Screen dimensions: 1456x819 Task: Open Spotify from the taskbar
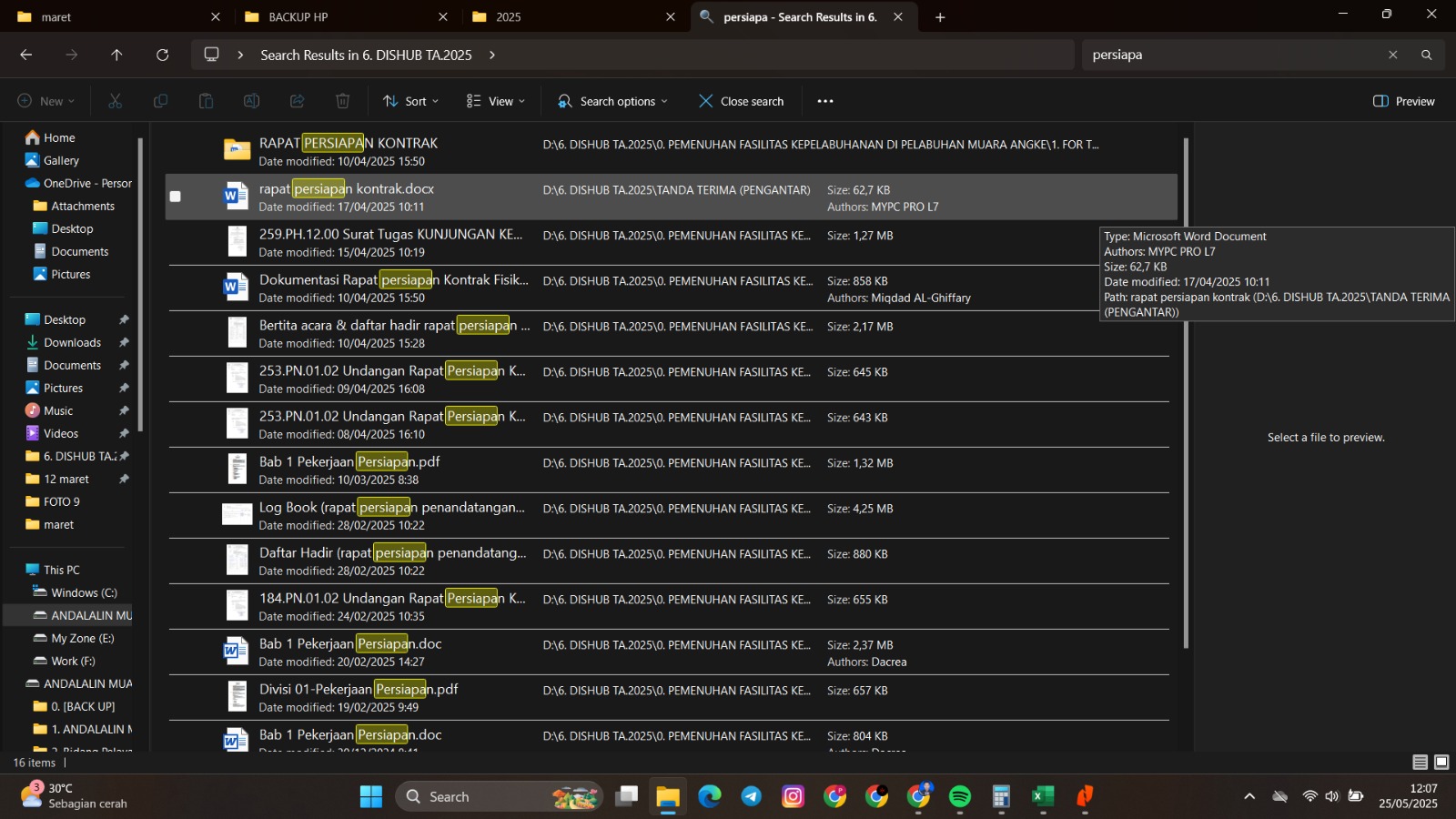coord(959,796)
